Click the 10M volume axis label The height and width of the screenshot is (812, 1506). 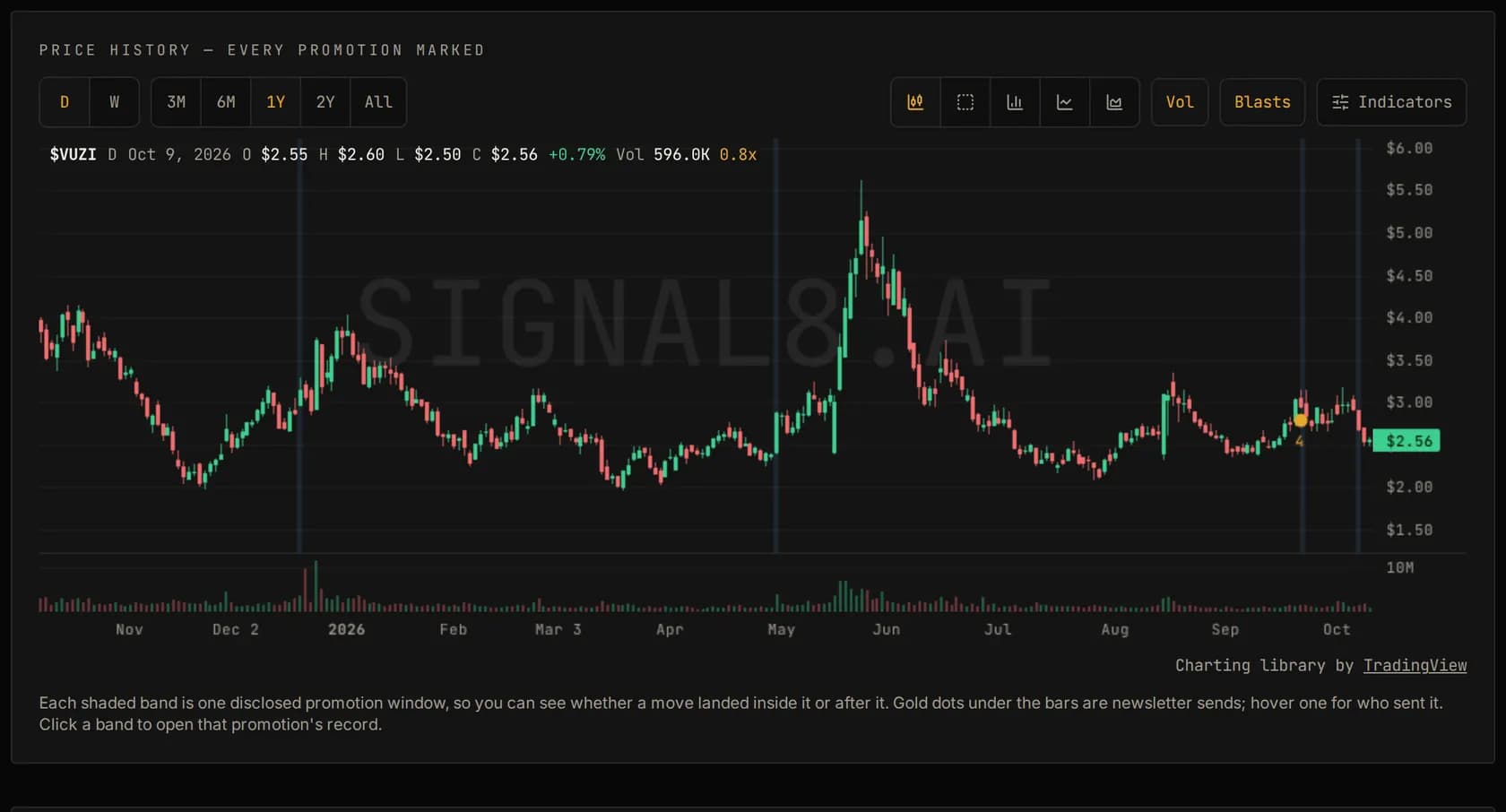click(1399, 567)
